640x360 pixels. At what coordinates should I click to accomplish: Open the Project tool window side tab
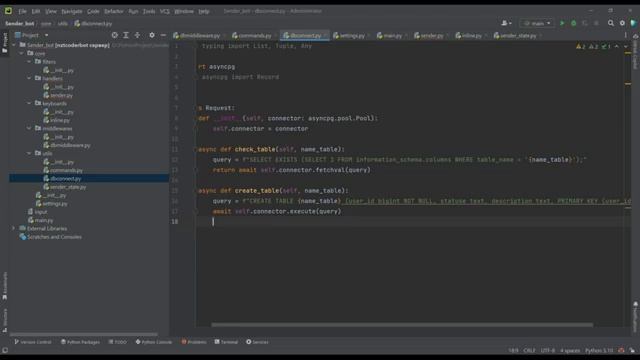pos(4,42)
